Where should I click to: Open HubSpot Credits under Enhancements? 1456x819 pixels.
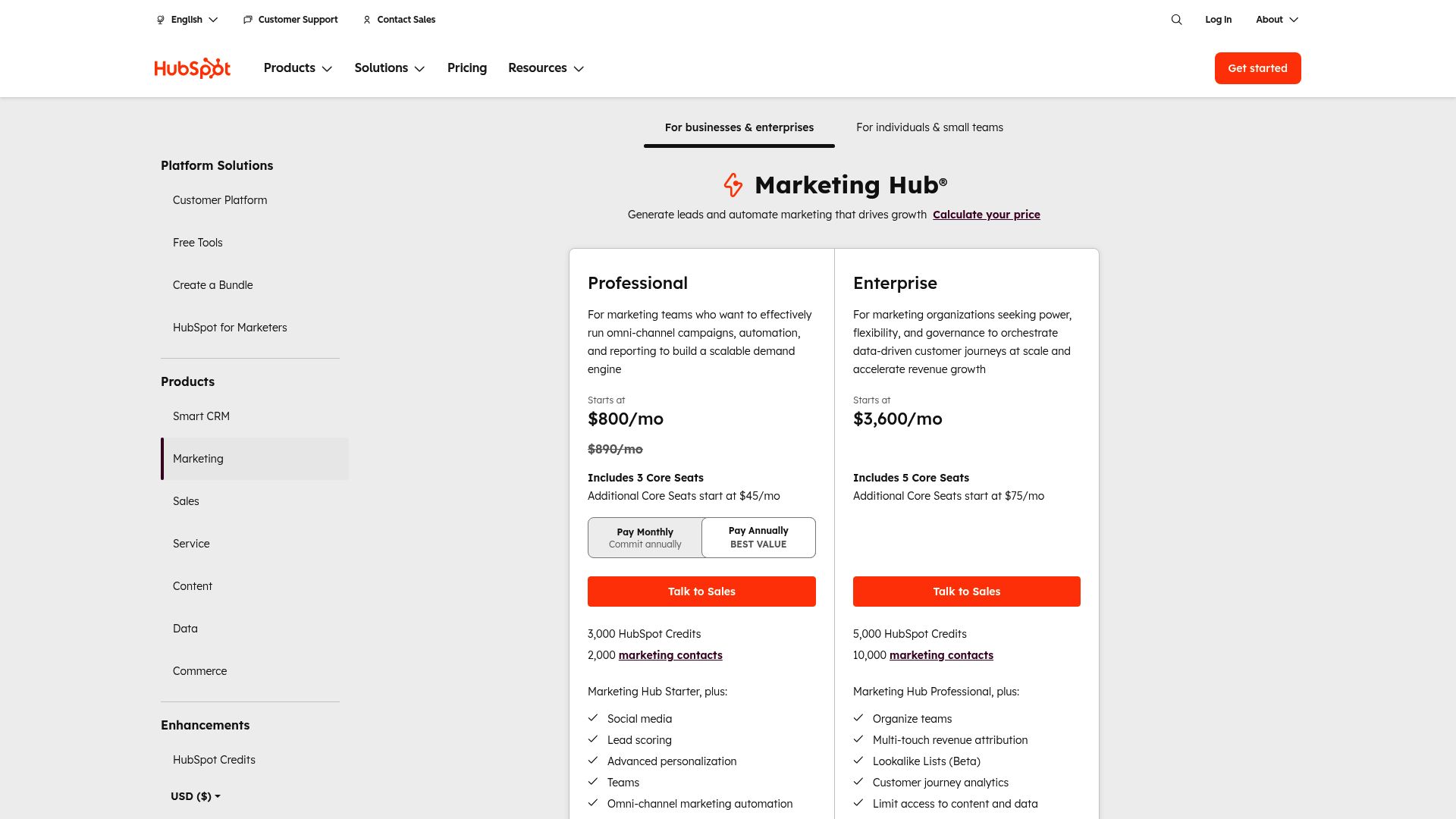(x=214, y=759)
